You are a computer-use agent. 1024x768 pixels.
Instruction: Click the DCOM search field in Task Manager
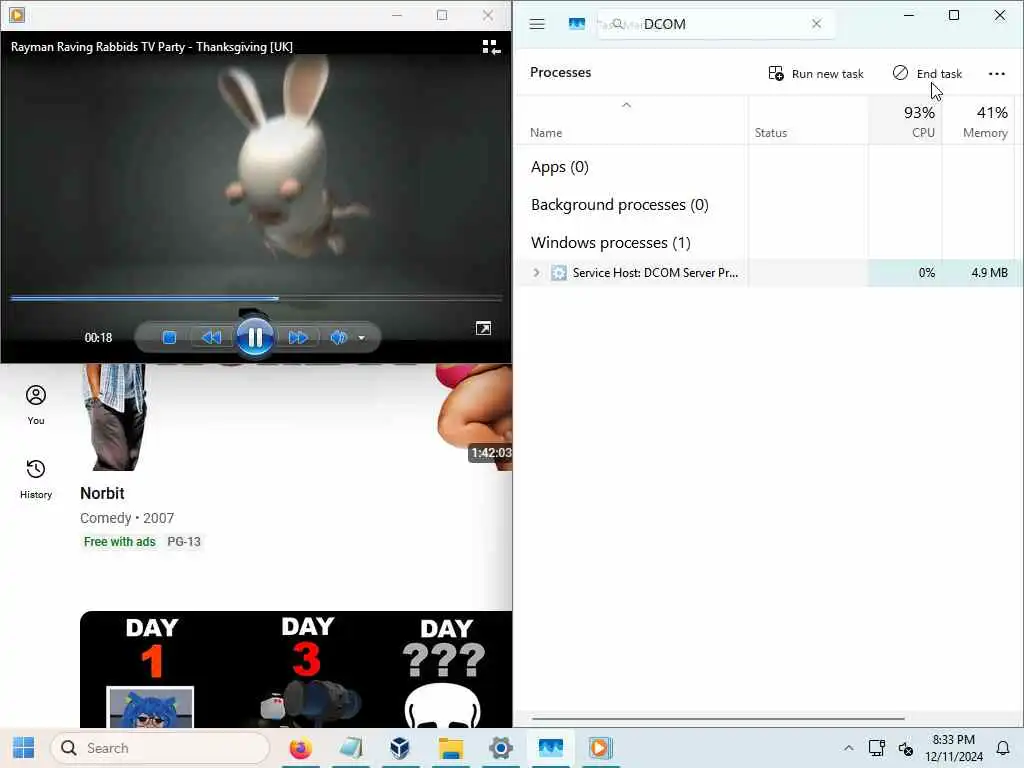pyautogui.click(x=715, y=24)
